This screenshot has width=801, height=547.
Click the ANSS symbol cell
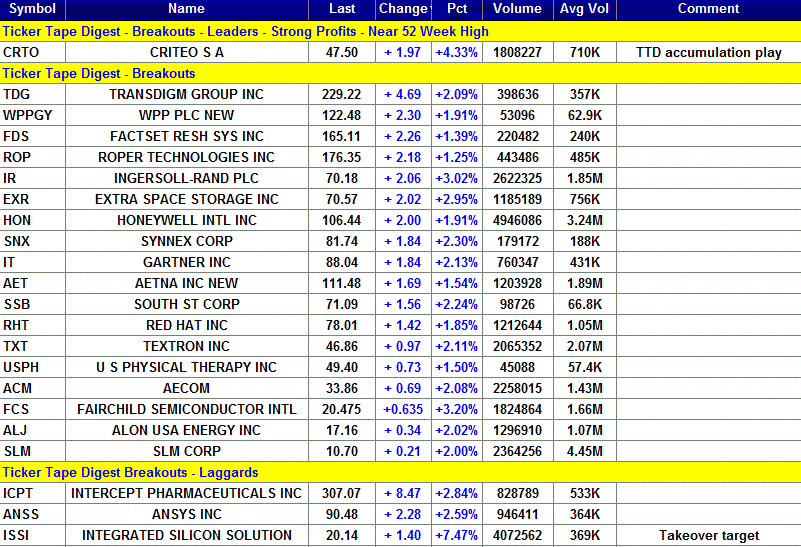32,514
